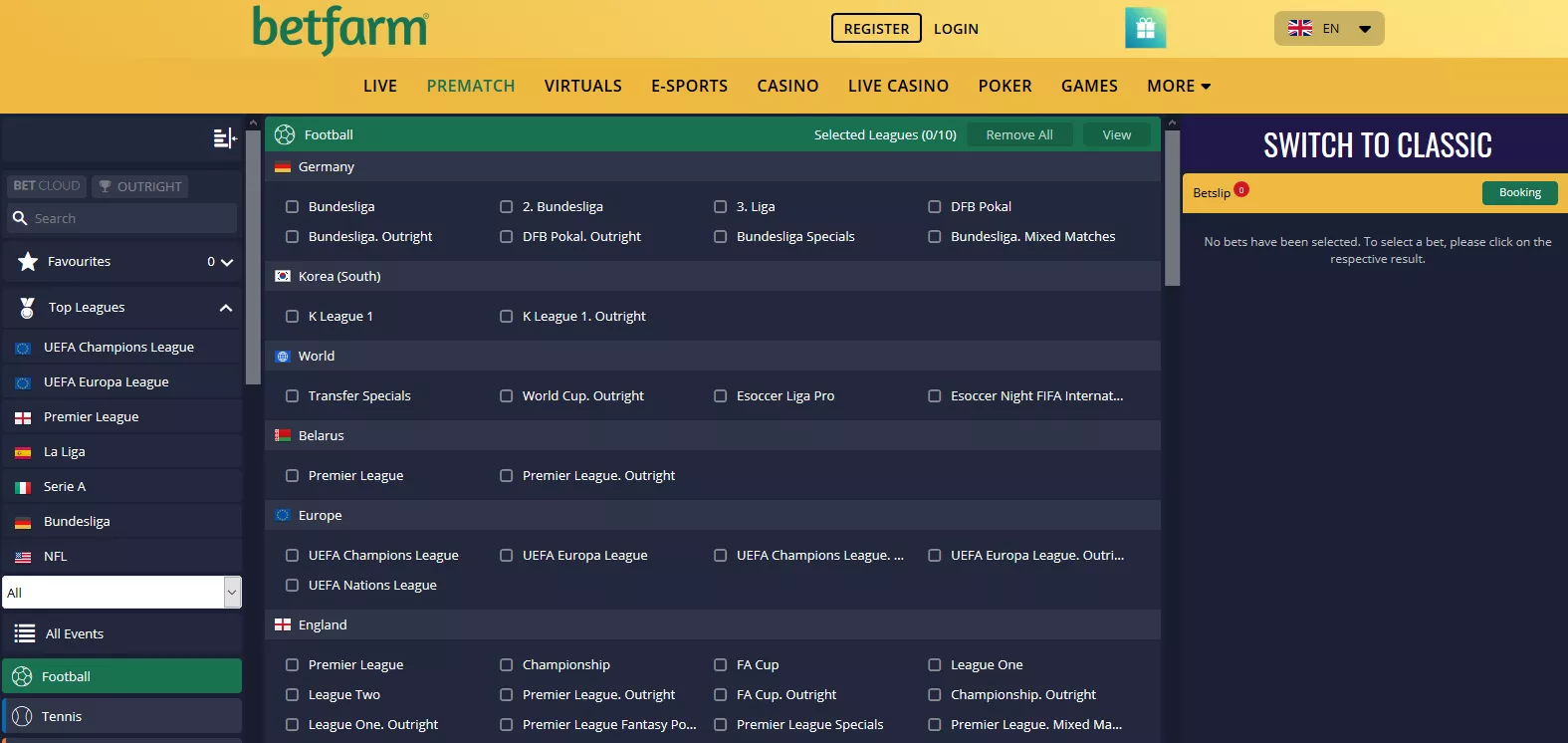This screenshot has height=743, width=1568.
Task: Click the betfarm logo
Action: [340, 30]
